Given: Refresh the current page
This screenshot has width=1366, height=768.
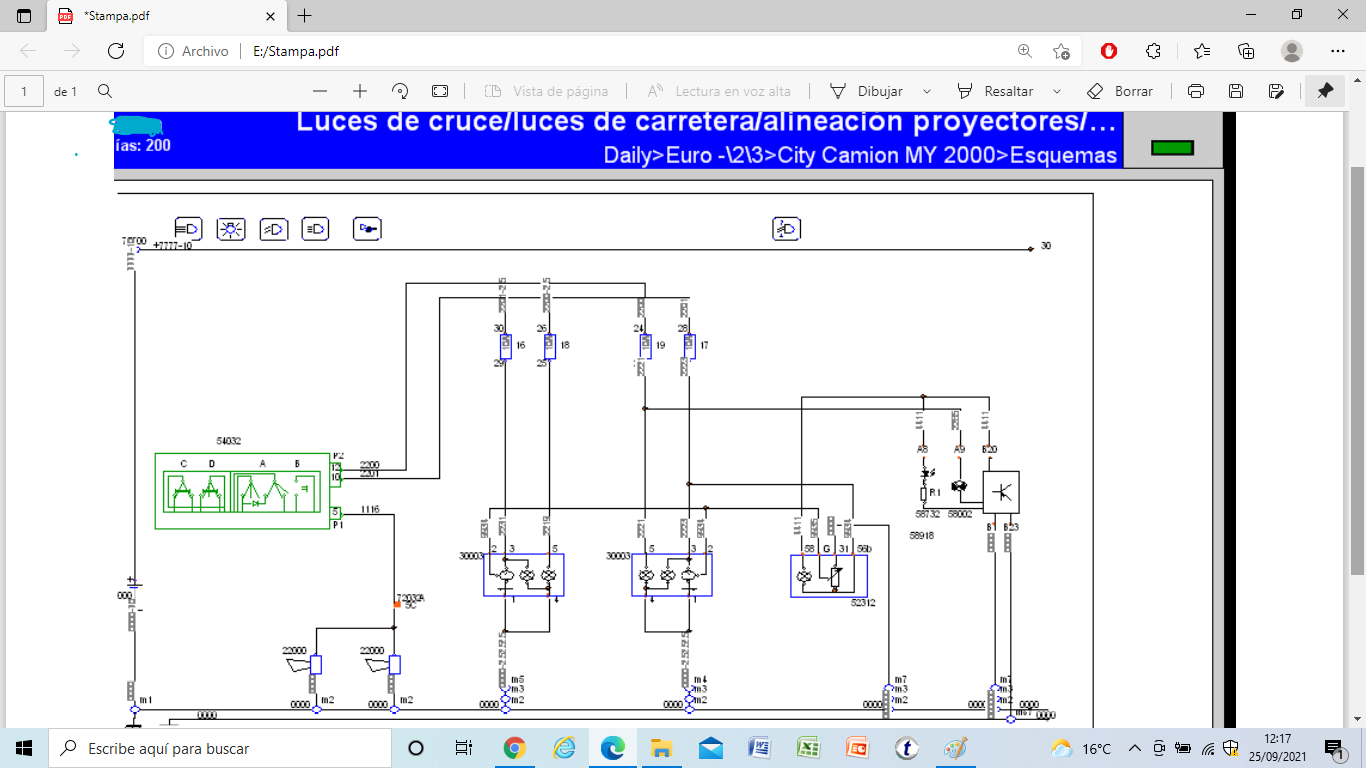Looking at the screenshot, I should (116, 51).
